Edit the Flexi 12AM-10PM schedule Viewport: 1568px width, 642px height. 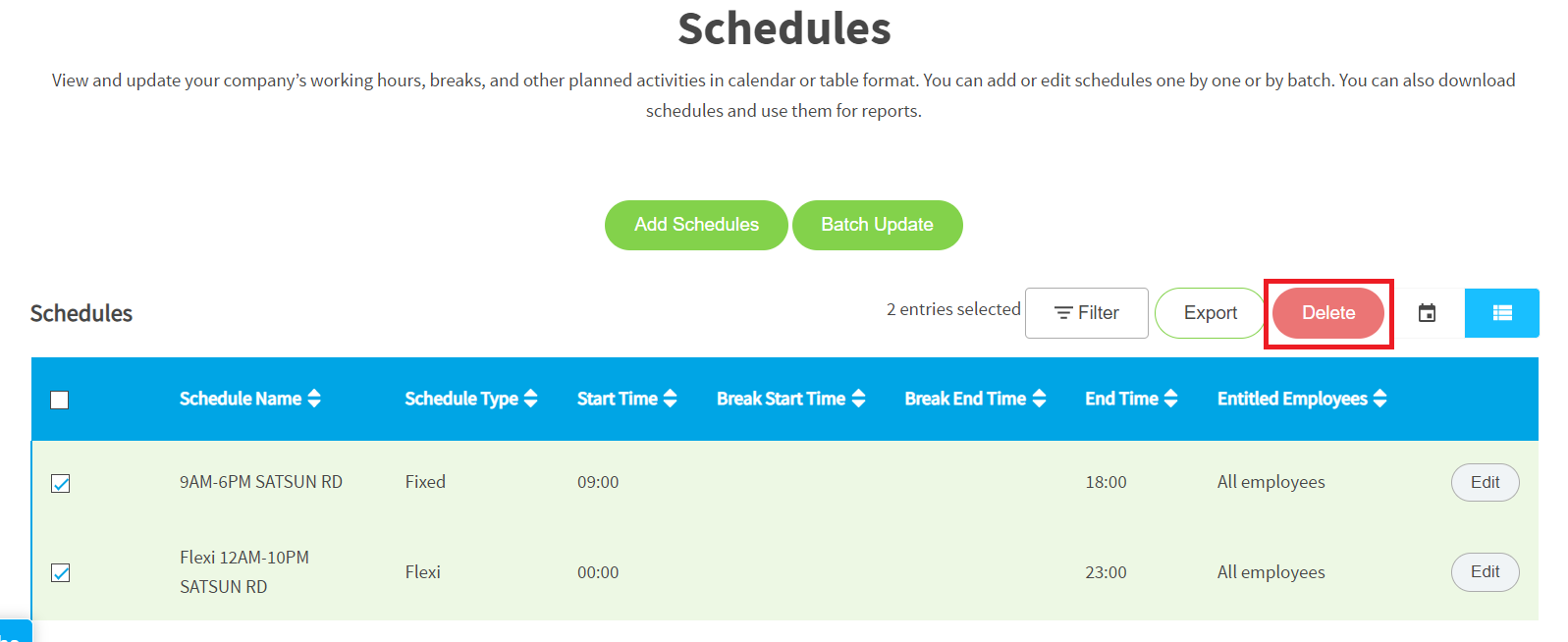[1485, 571]
